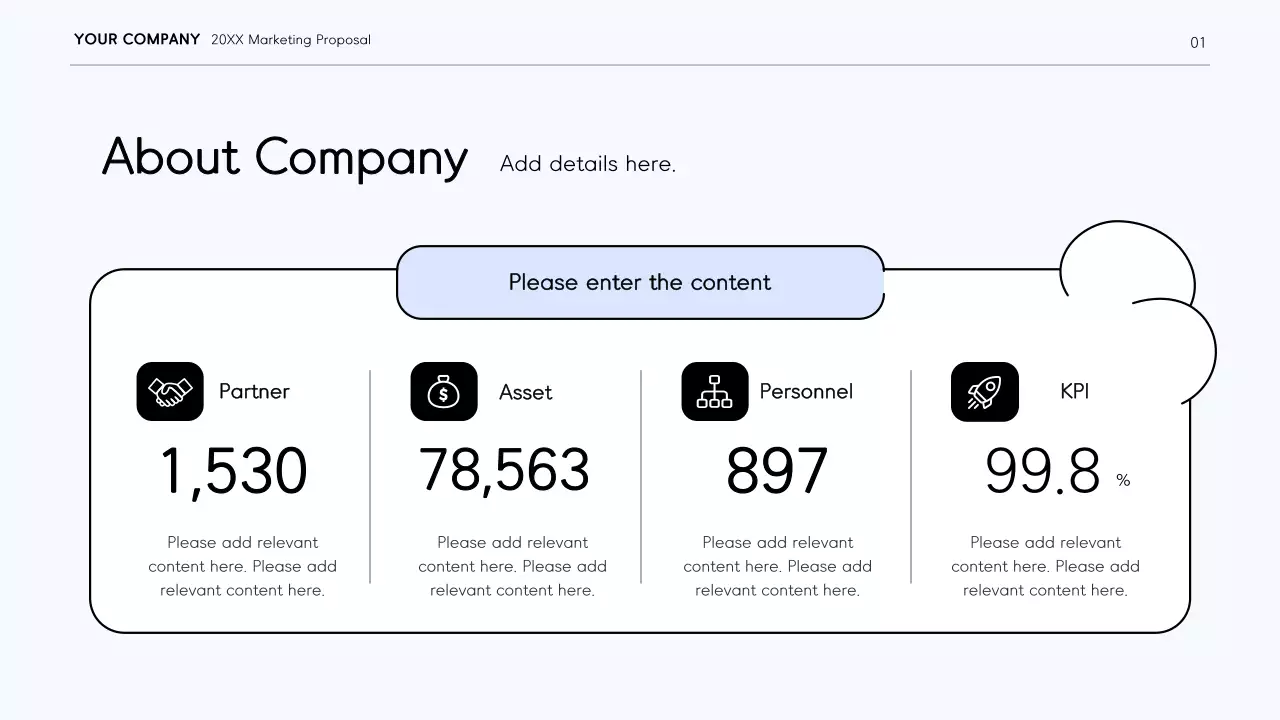The height and width of the screenshot is (720, 1280).
Task: Select the 'Add details here.' subtitle
Action: pyautogui.click(x=588, y=164)
